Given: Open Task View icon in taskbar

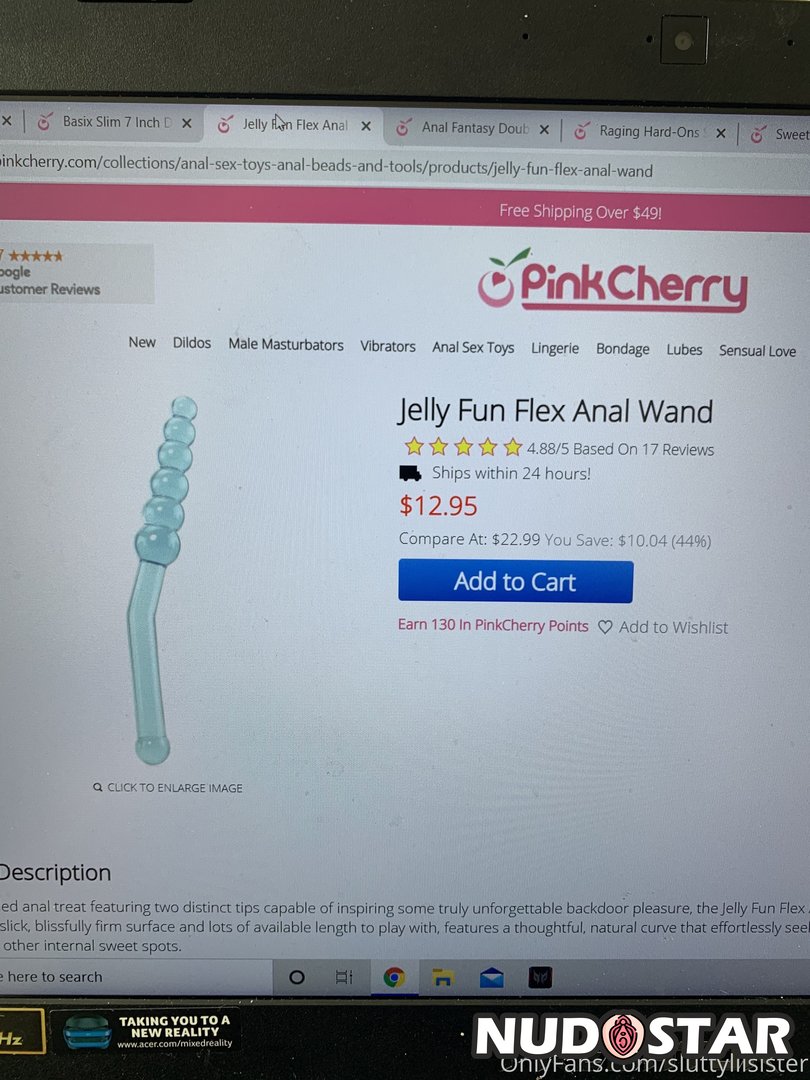Looking at the screenshot, I should tap(344, 977).
